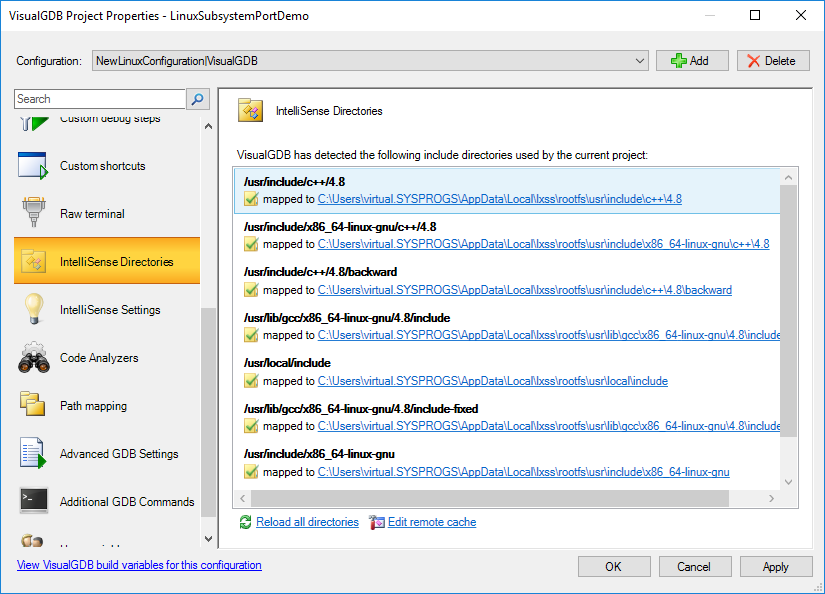Screen dimensions: 825x594
Task: Close the VisualGDB Project Properties window
Action: 801,15
